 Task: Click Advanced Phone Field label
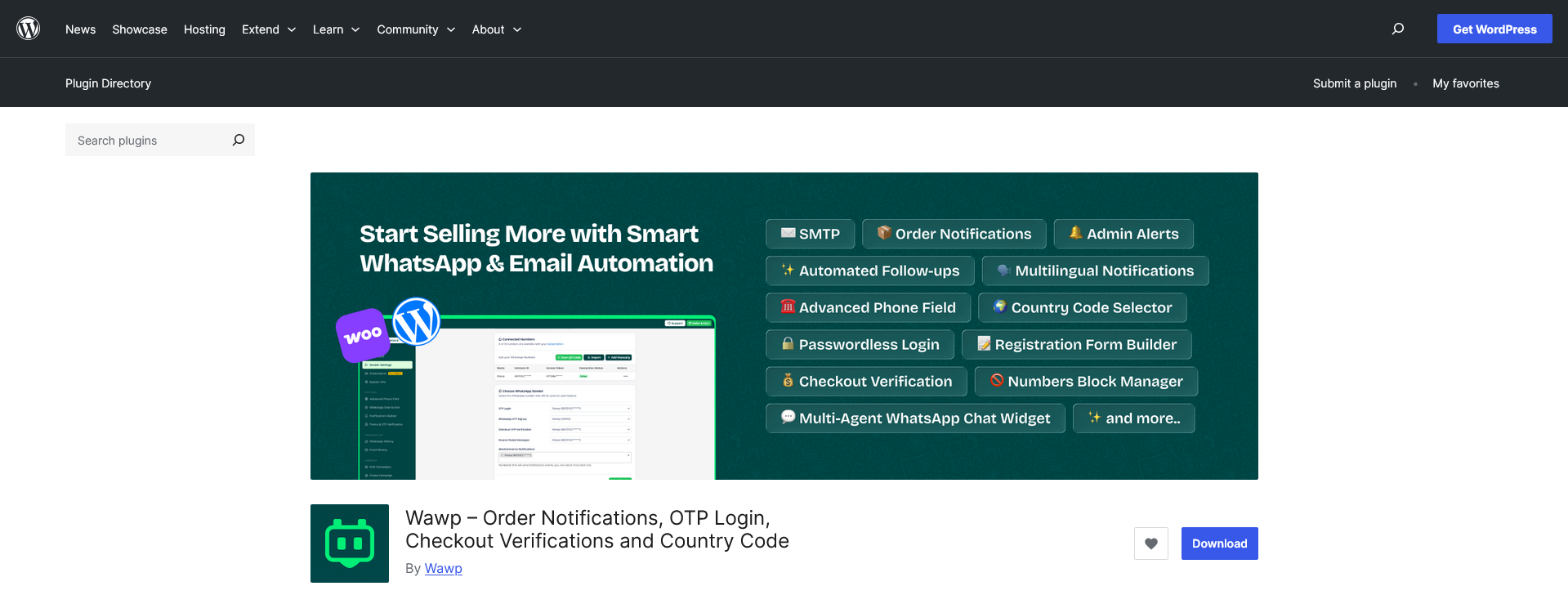pos(869,307)
